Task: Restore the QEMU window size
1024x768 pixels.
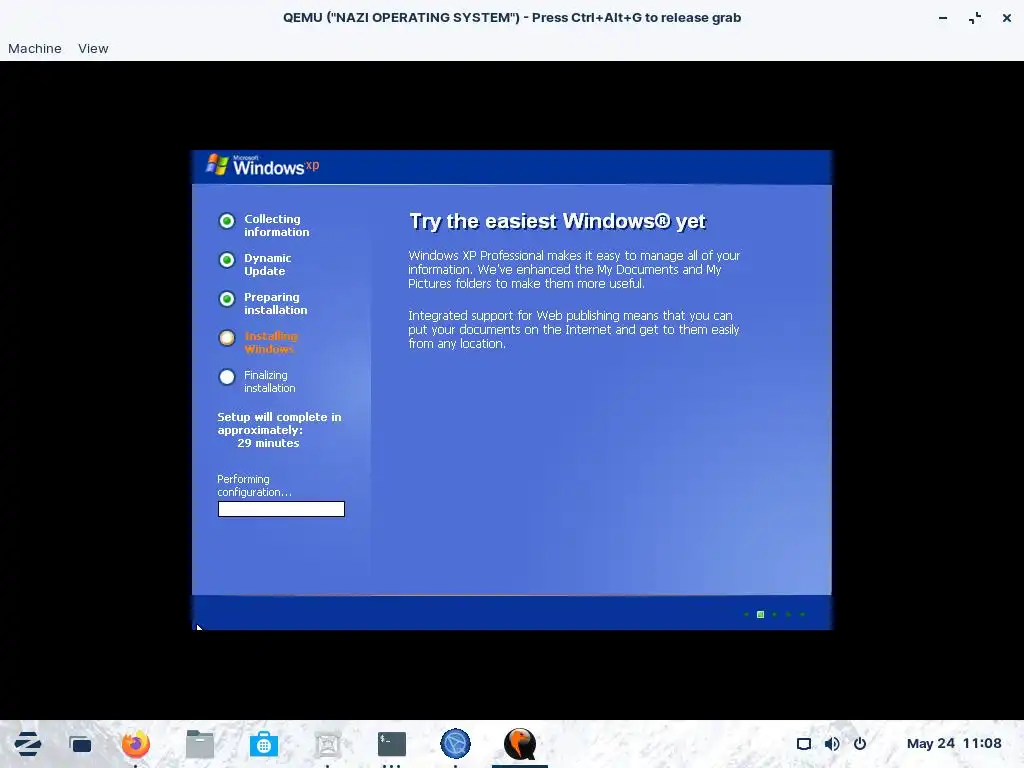Action: [x=975, y=18]
